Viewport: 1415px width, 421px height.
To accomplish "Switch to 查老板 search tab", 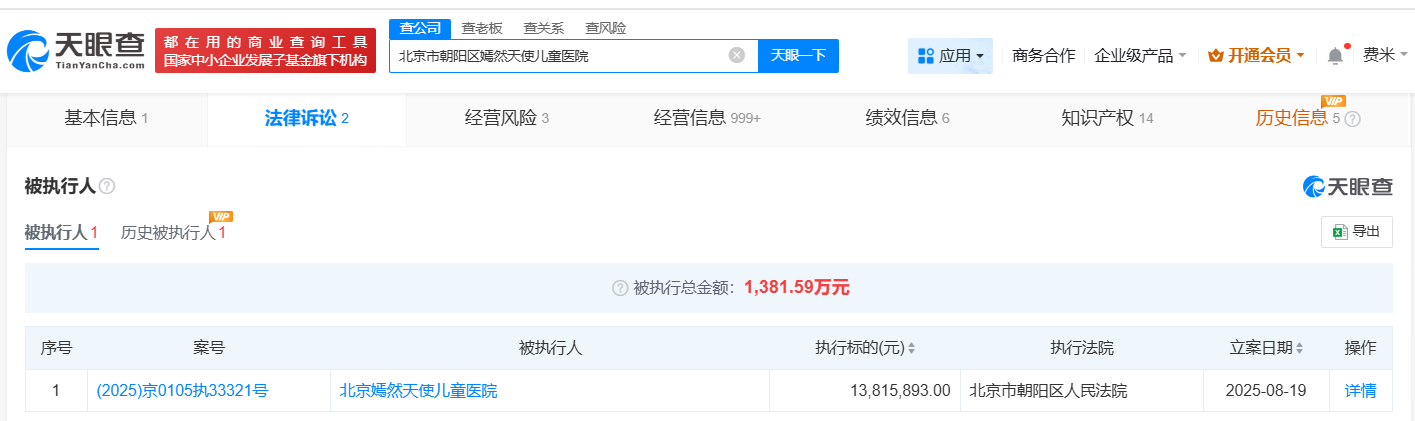I will [x=482, y=28].
